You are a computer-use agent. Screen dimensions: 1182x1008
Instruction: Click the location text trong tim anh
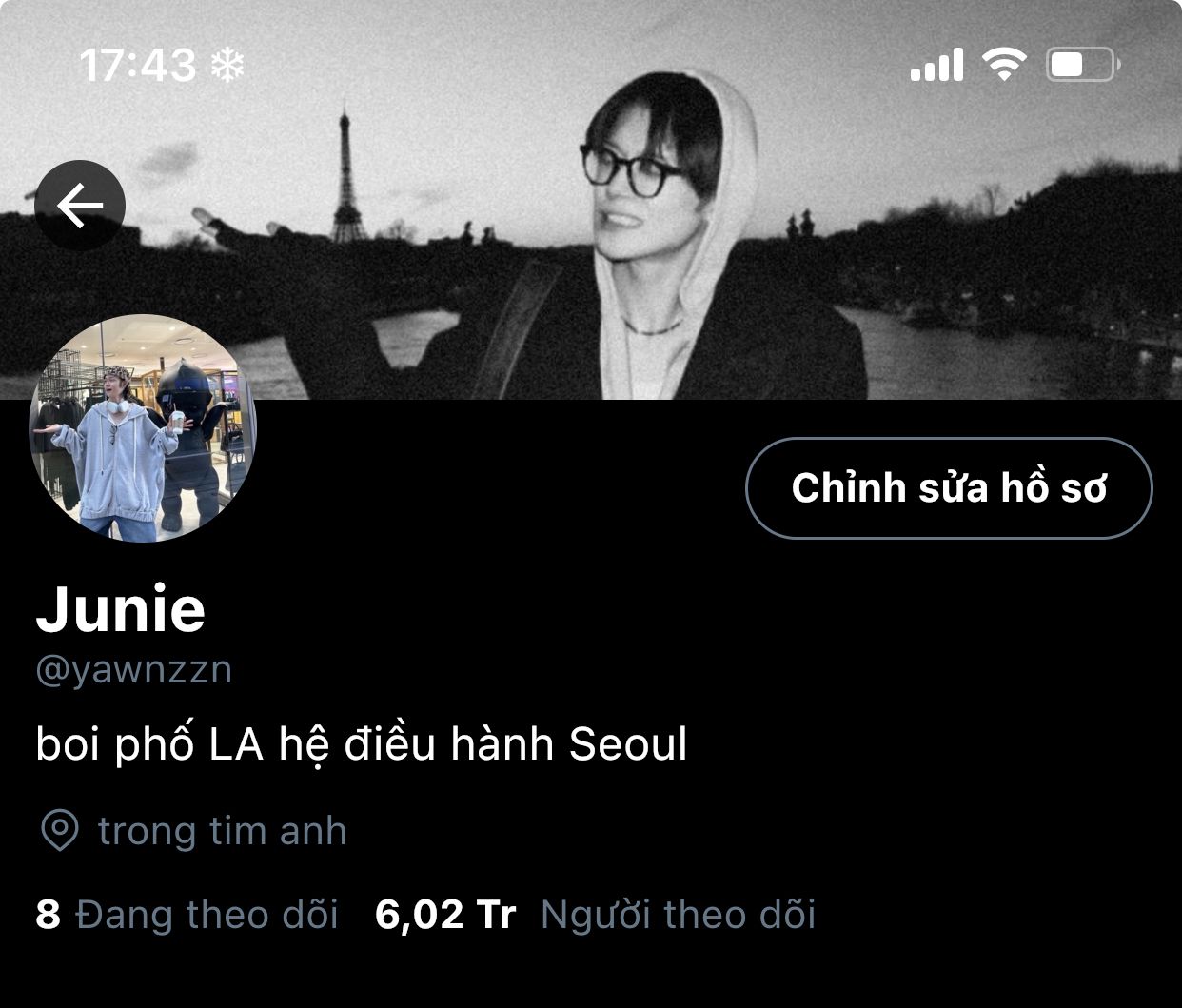[223, 831]
